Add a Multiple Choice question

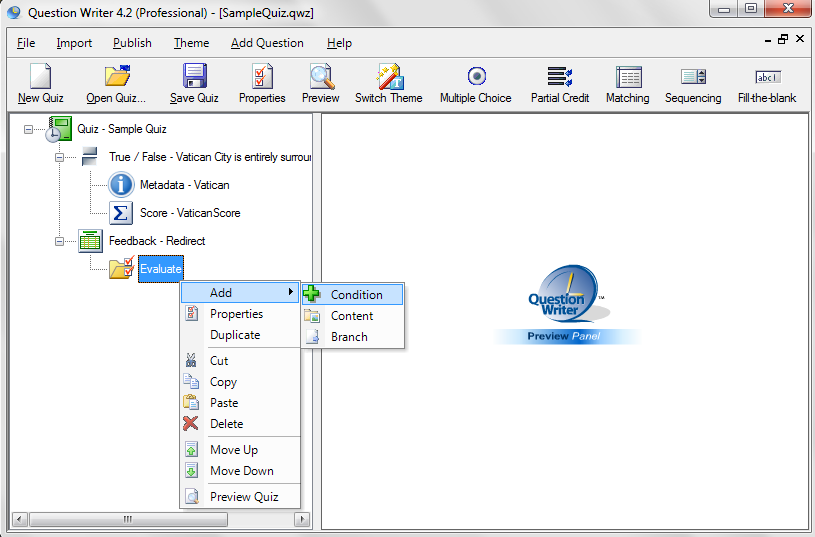[476, 76]
